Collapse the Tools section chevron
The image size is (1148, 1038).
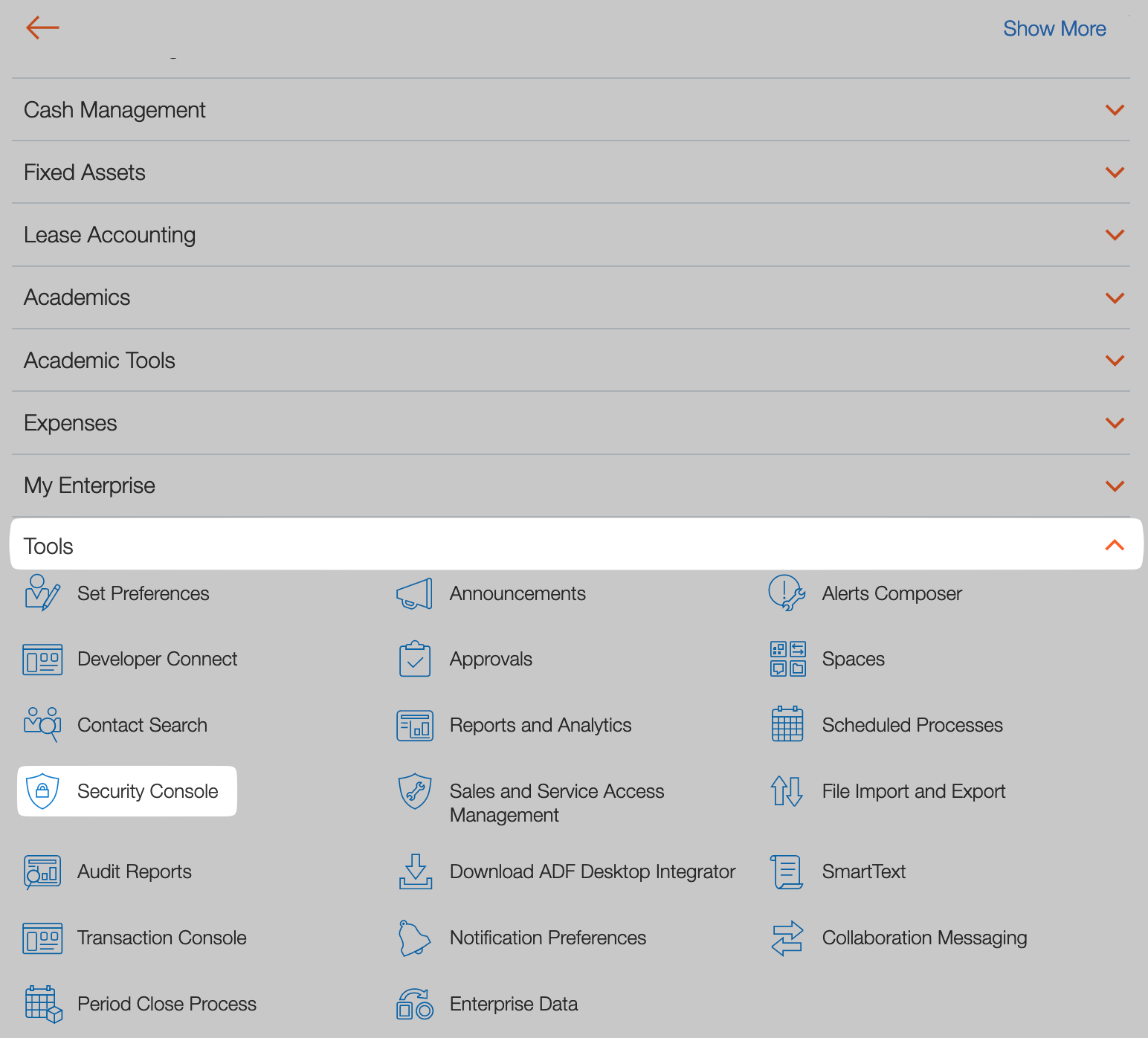(1114, 546)
